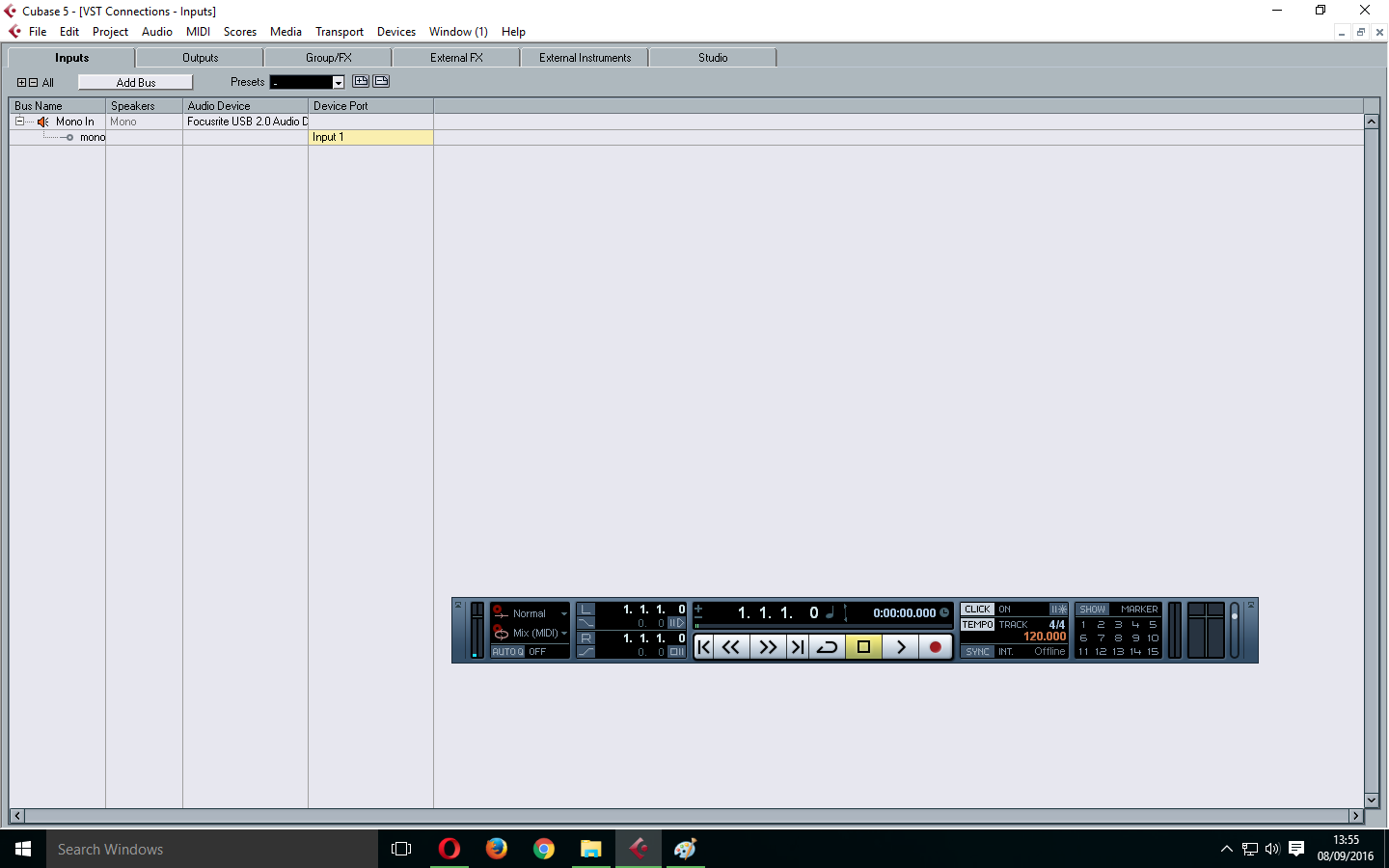Screen dimensions: 1389x868
Task: Open the MIDI menu
Action: [198, 32]
